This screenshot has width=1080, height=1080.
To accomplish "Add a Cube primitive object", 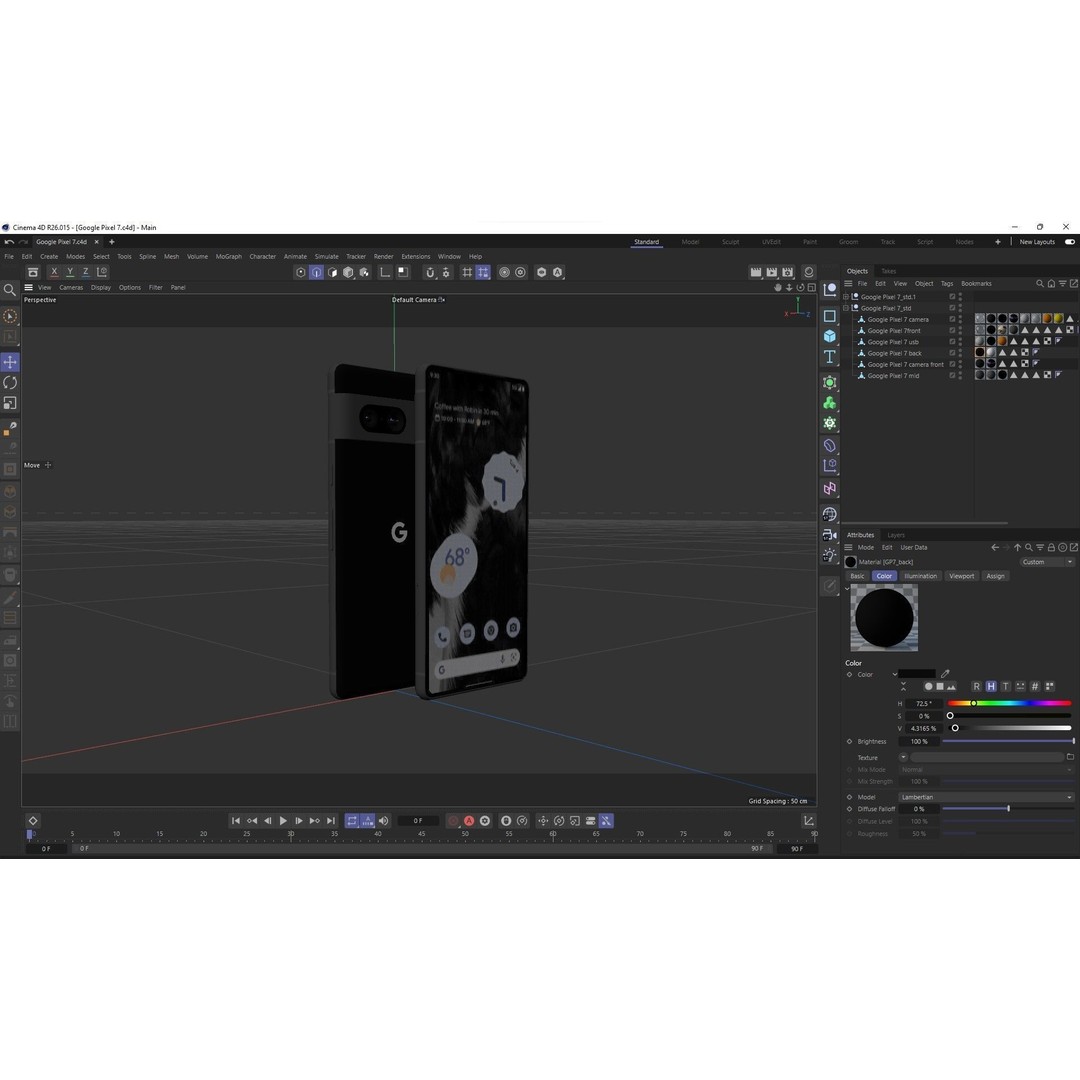I will click(x=829, y=336).
